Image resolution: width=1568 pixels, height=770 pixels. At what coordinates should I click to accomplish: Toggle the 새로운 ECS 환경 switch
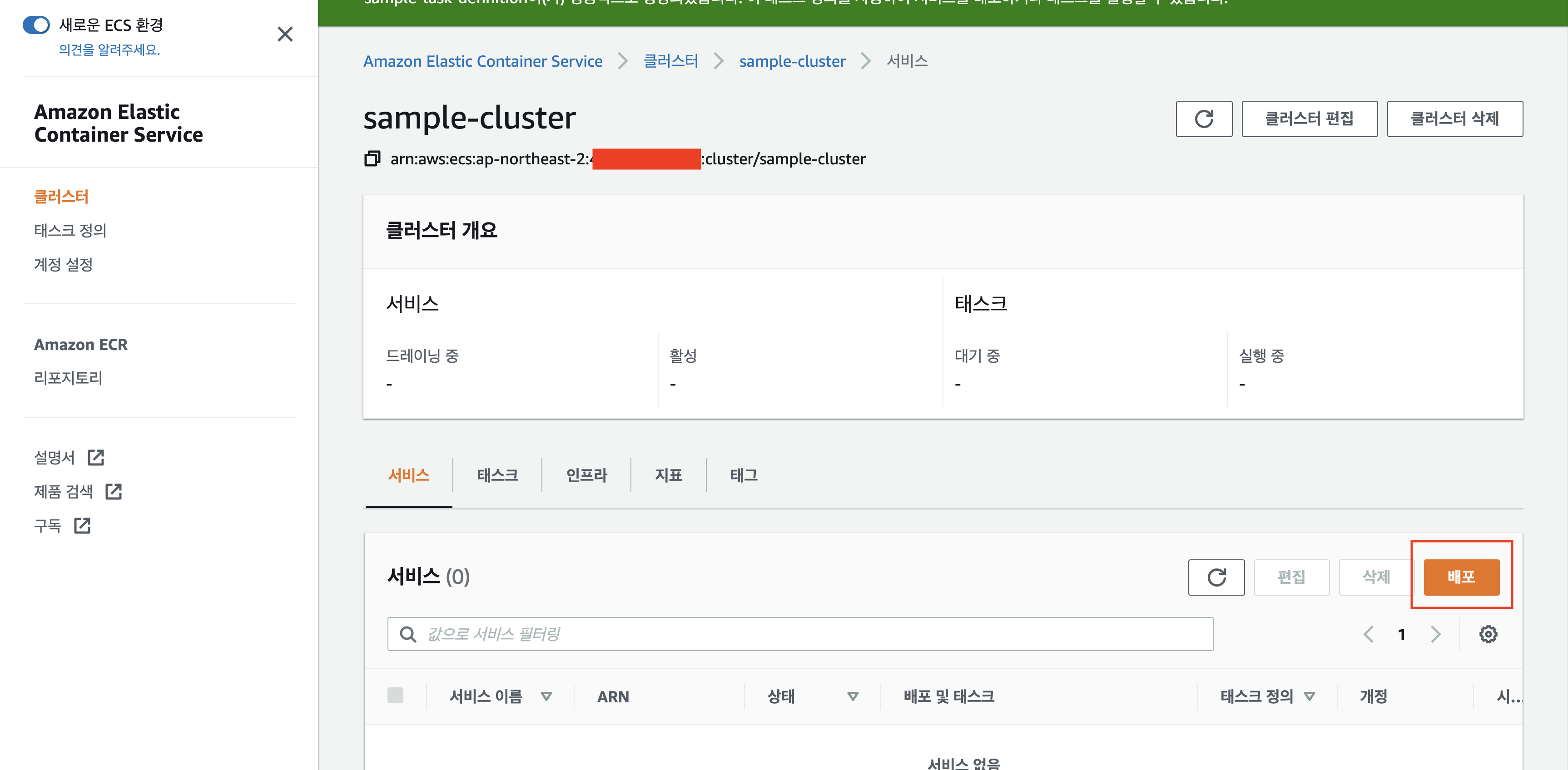(x=36, y=25)
